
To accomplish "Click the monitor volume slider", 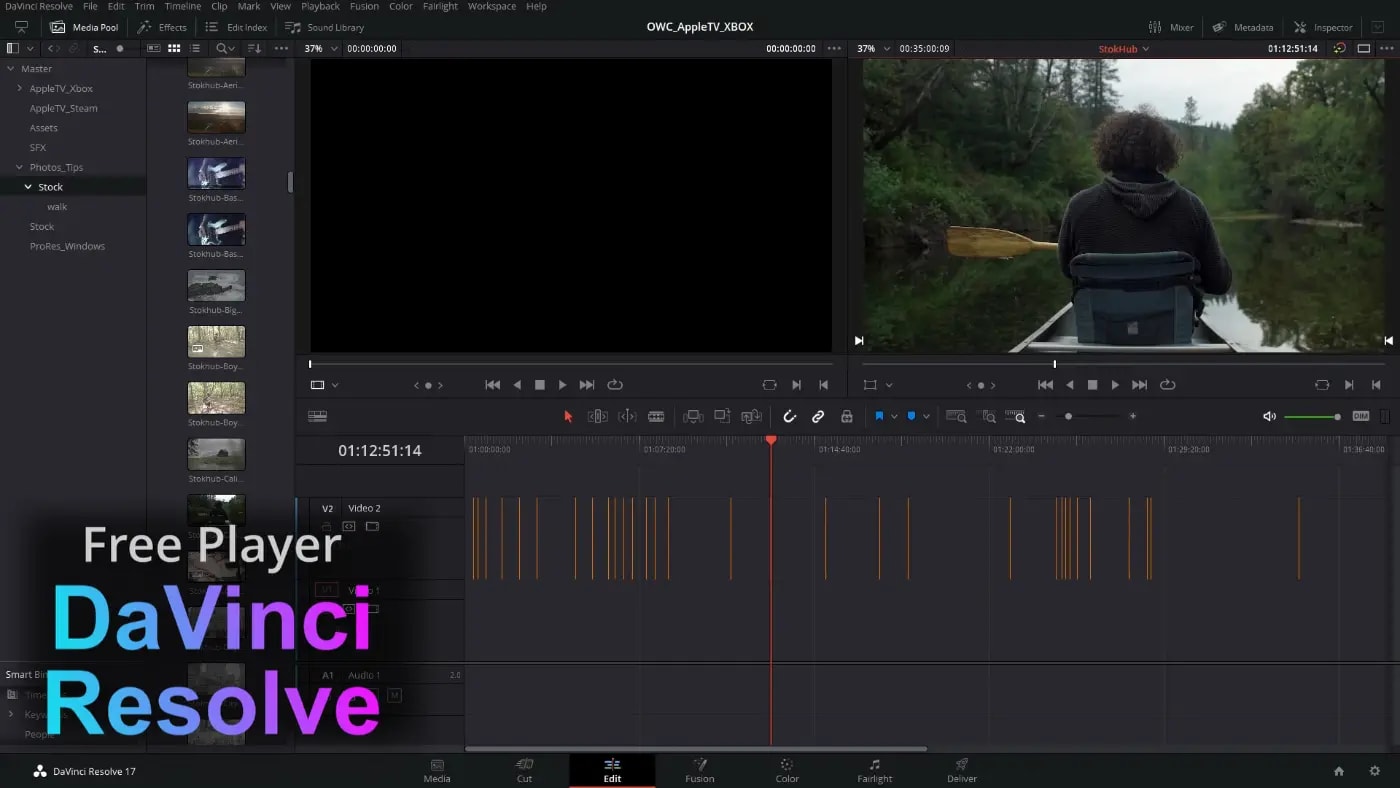I will click(x=1311, y=416).
